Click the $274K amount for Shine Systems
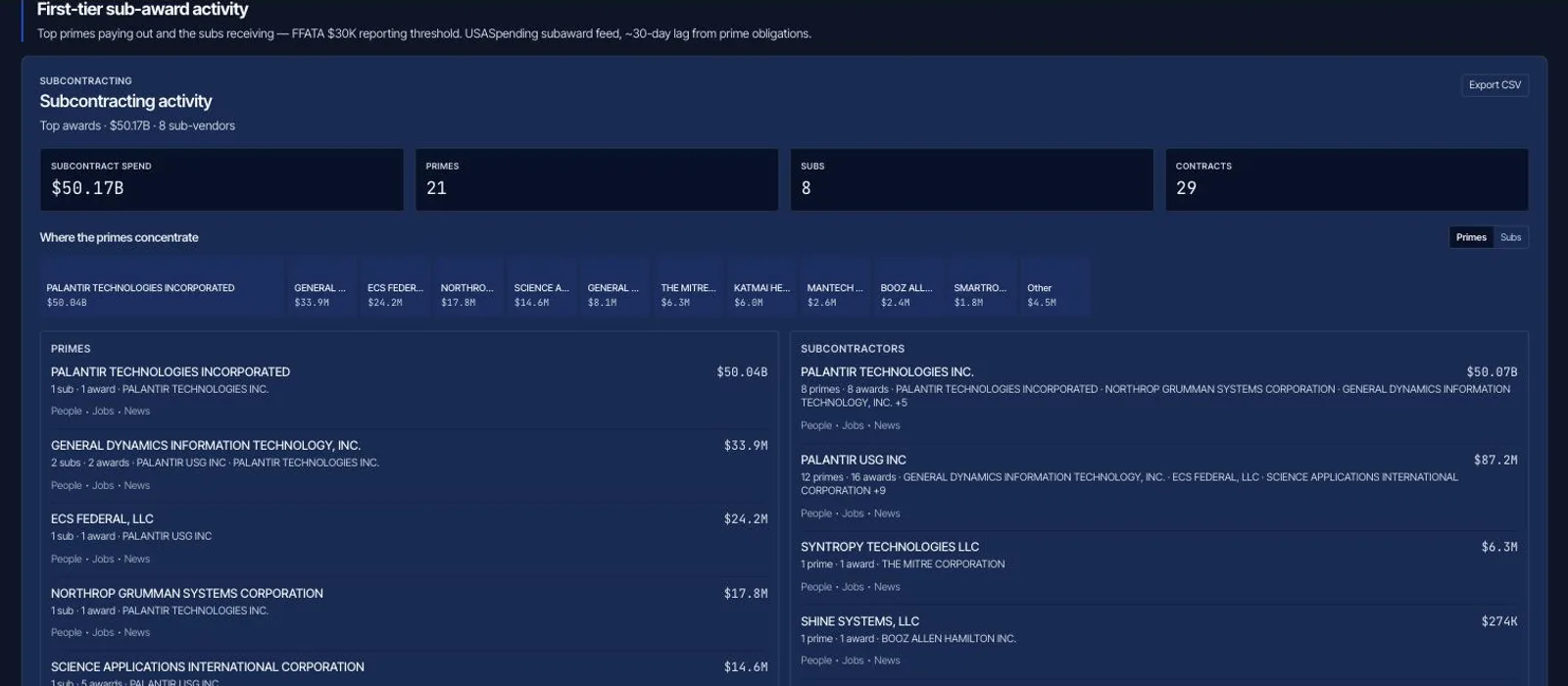This screenshot has width=1568, height=686. [1499, 622]
